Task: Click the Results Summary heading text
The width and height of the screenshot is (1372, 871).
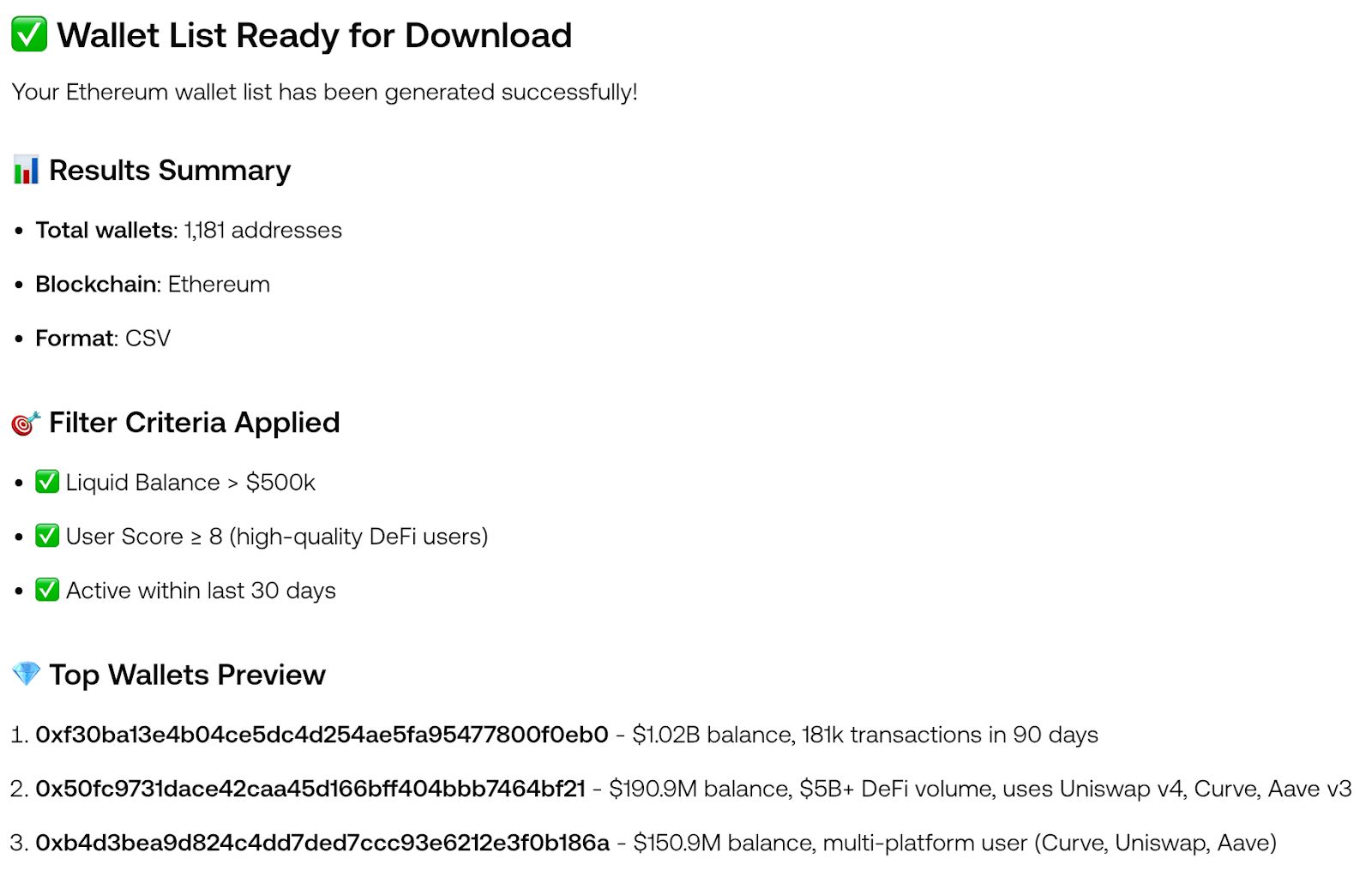Action: point(170,170)
